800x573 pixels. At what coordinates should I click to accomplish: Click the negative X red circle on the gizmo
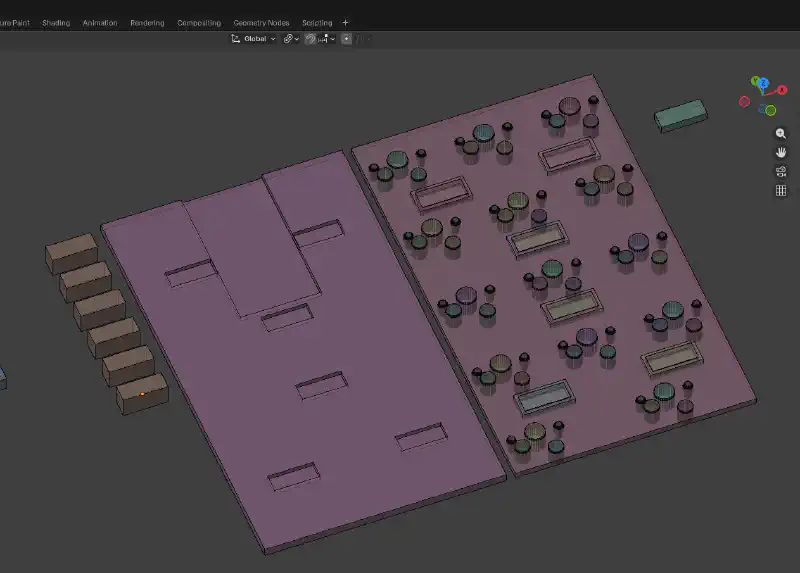coord(744,102)
